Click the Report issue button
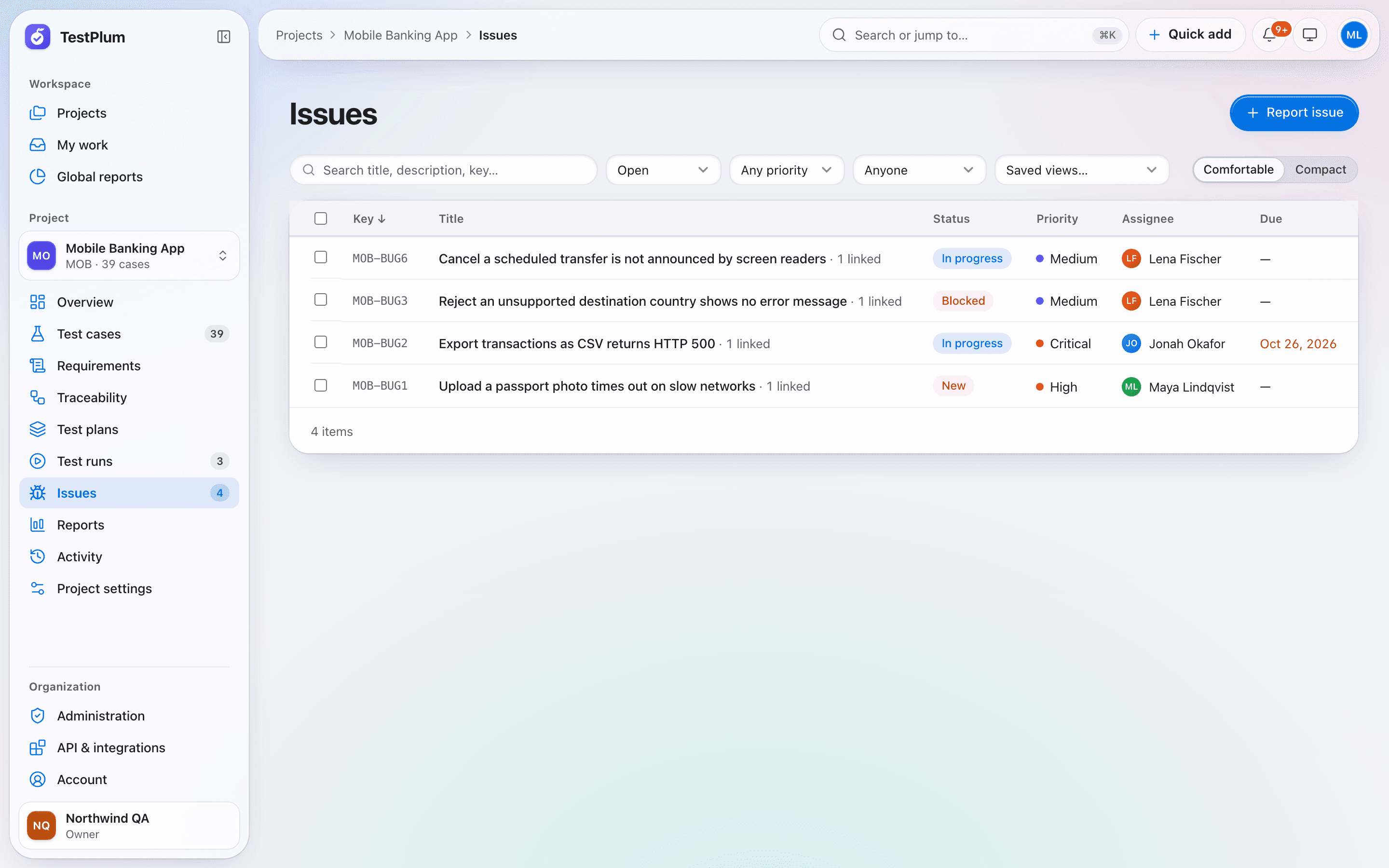The image size is (1389, 868). tap(1294, 112)
